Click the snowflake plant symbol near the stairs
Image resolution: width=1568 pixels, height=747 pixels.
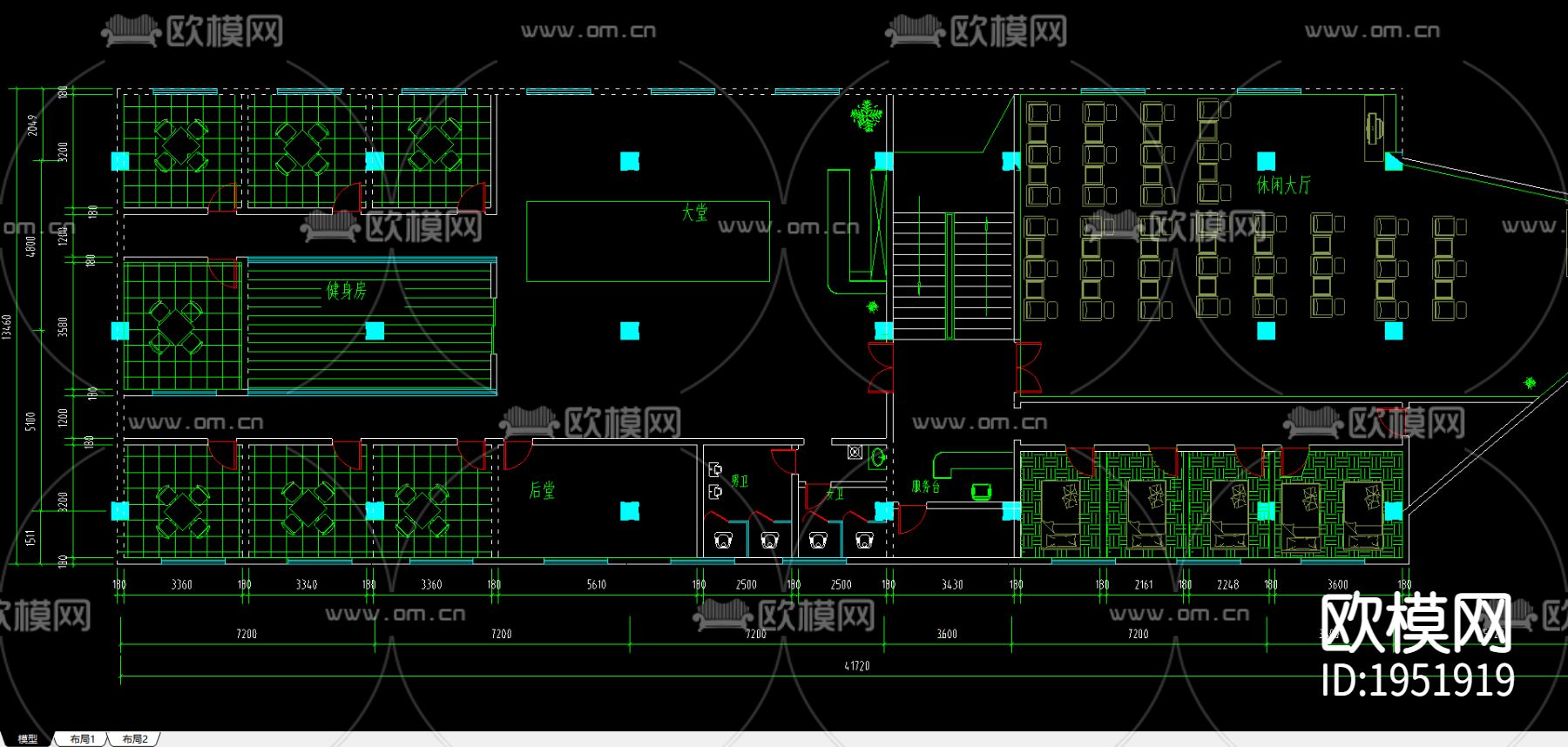[x=866, y=117]
